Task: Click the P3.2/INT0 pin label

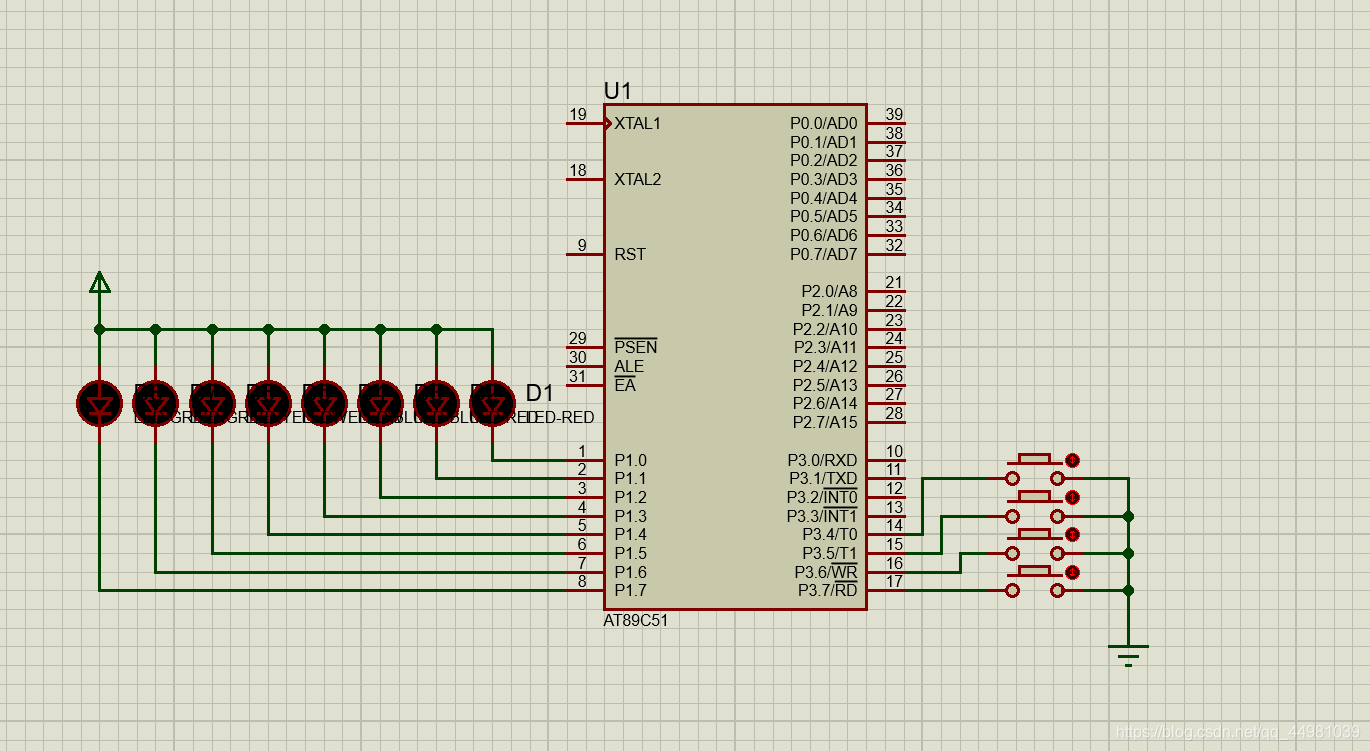Action: click(822, 497)
